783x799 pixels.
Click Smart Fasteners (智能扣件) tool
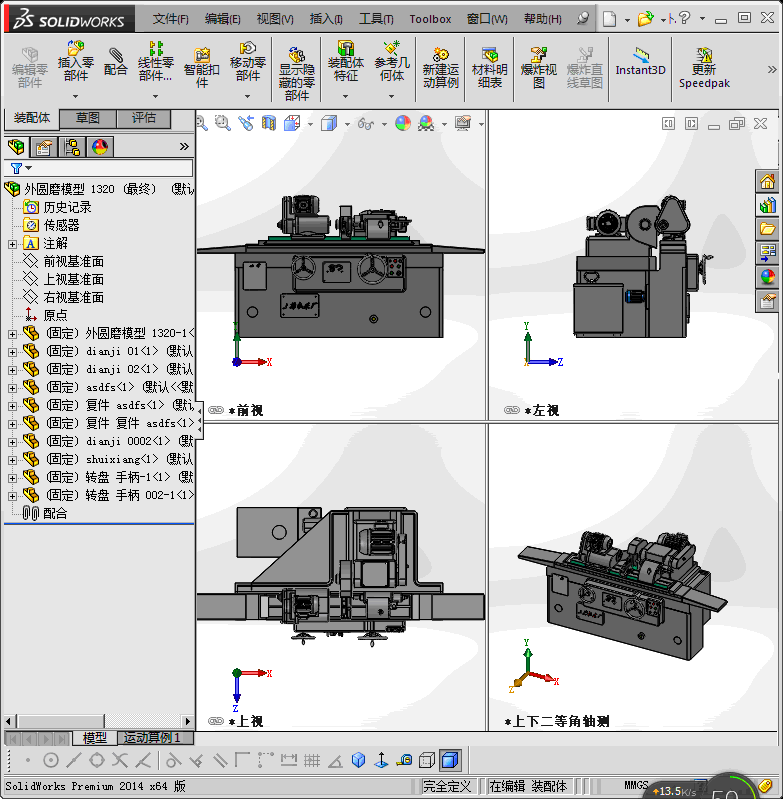coord(202,67)
